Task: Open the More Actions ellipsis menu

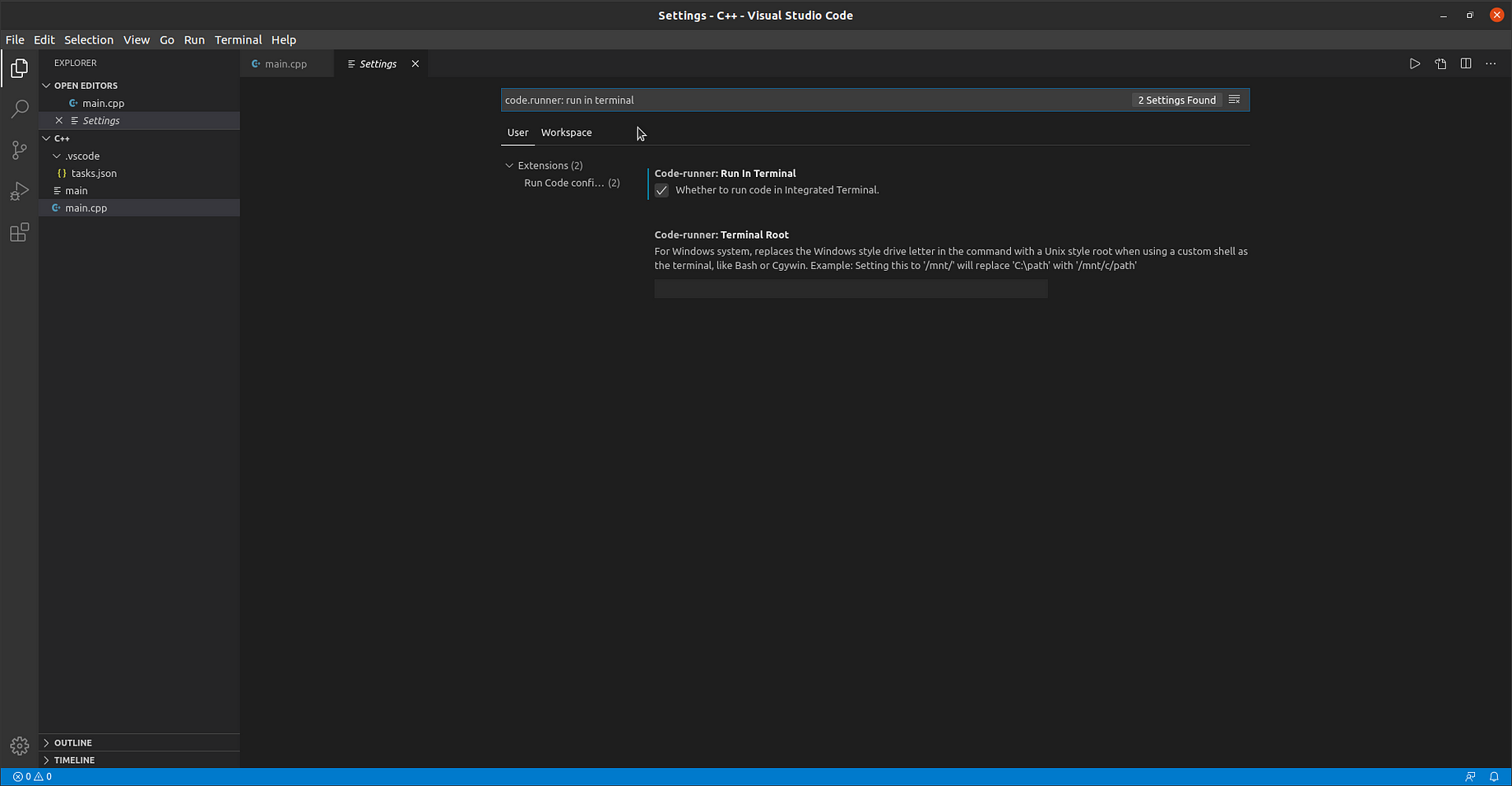Action: [1491, 63]
